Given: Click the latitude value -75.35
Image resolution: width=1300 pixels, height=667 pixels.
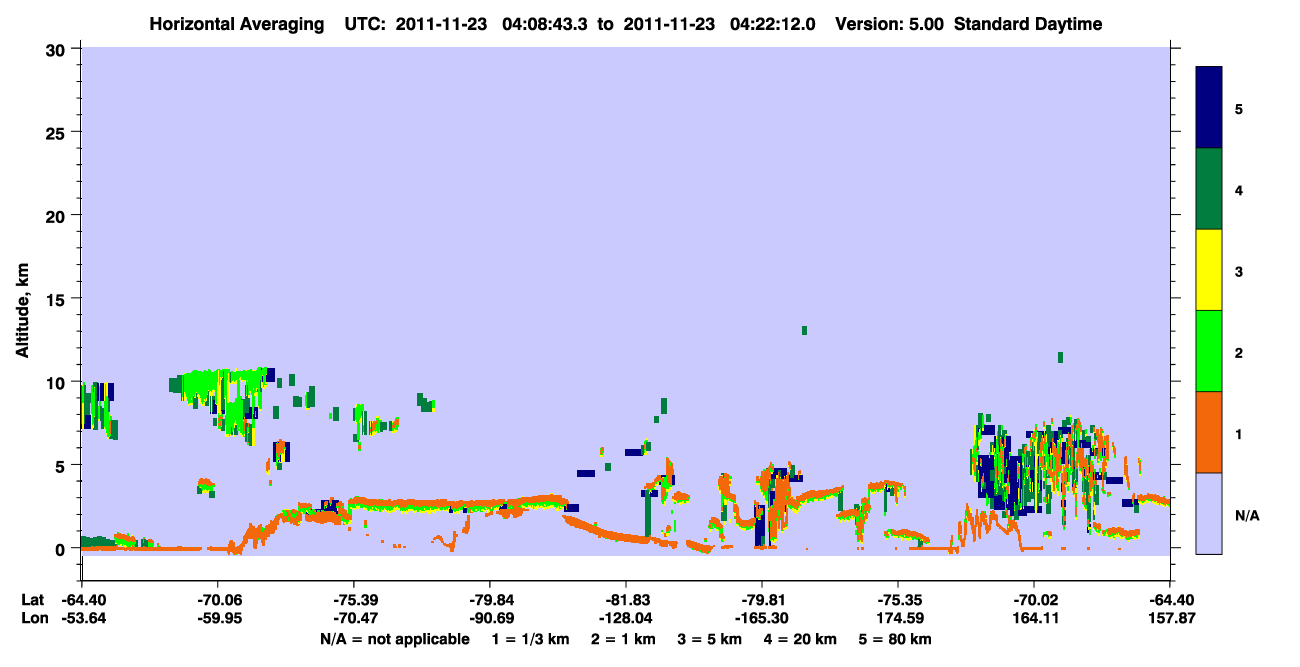Looking at the screenshot, I should pos(898,600).
